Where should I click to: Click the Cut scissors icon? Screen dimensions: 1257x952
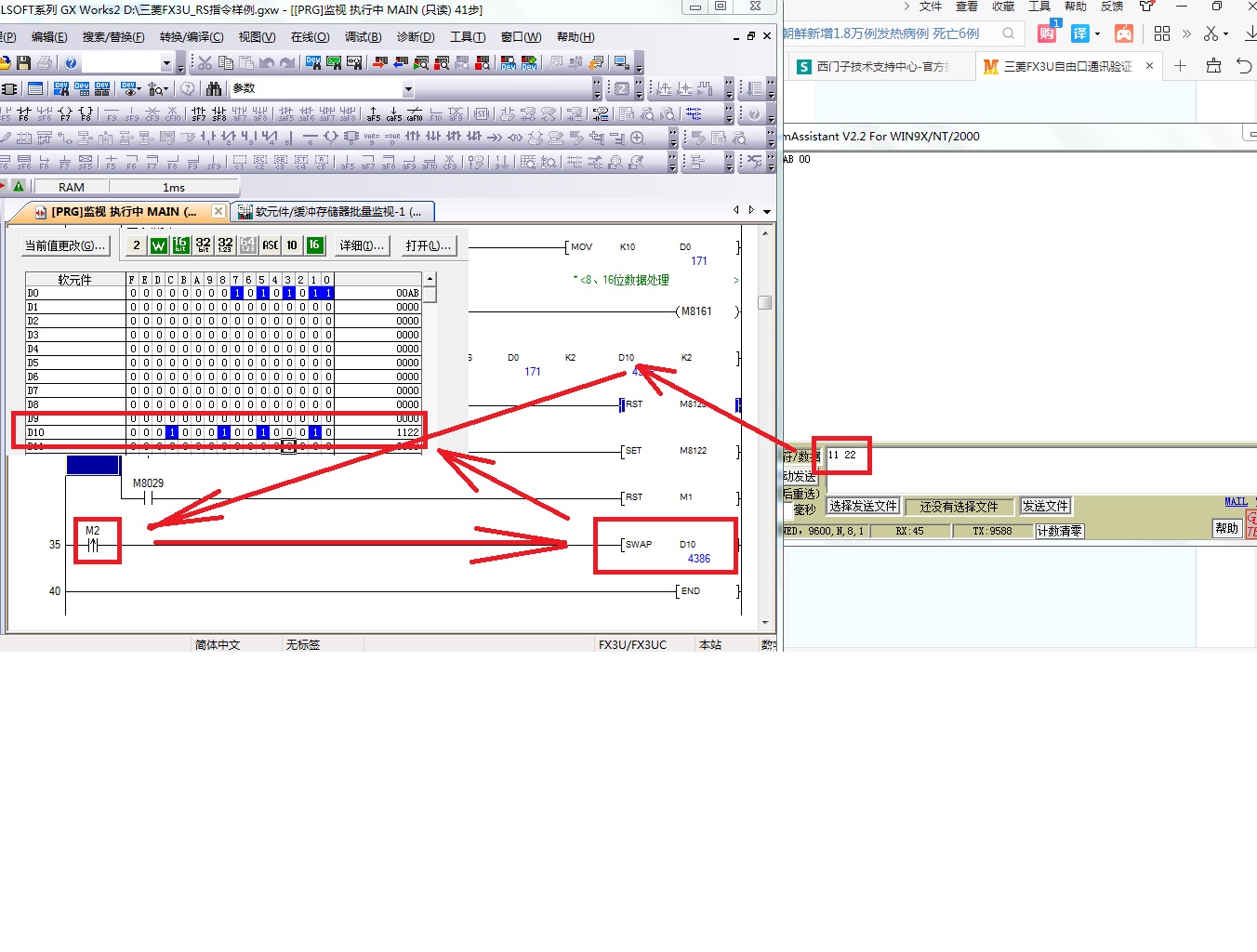click(205, 63)
